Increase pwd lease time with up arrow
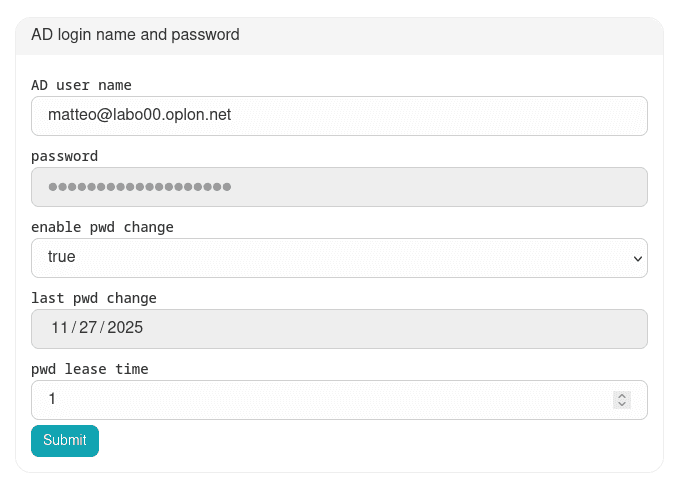This screenshot has width=686, height=501. coord(622,395)
